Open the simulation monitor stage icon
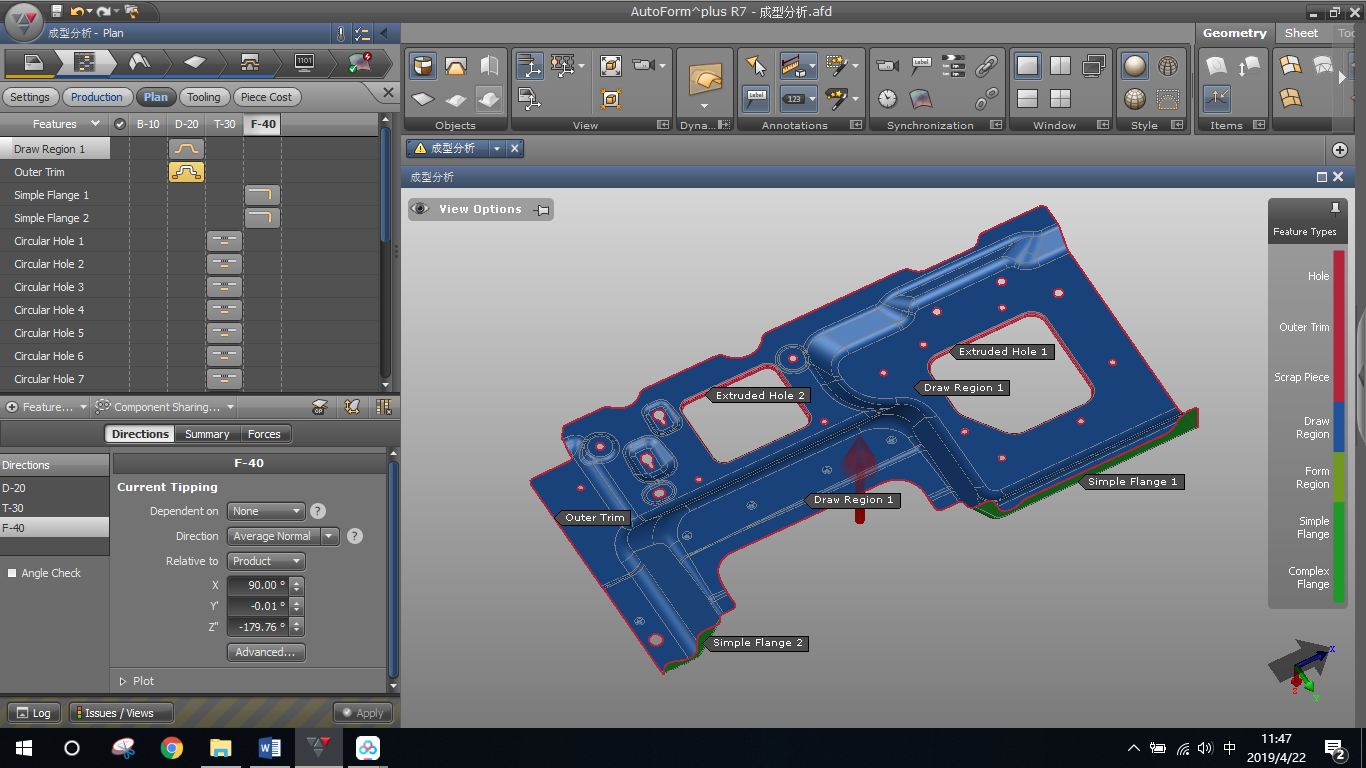The width and height of the screenshot is (1366, 768). pos(305,63)
